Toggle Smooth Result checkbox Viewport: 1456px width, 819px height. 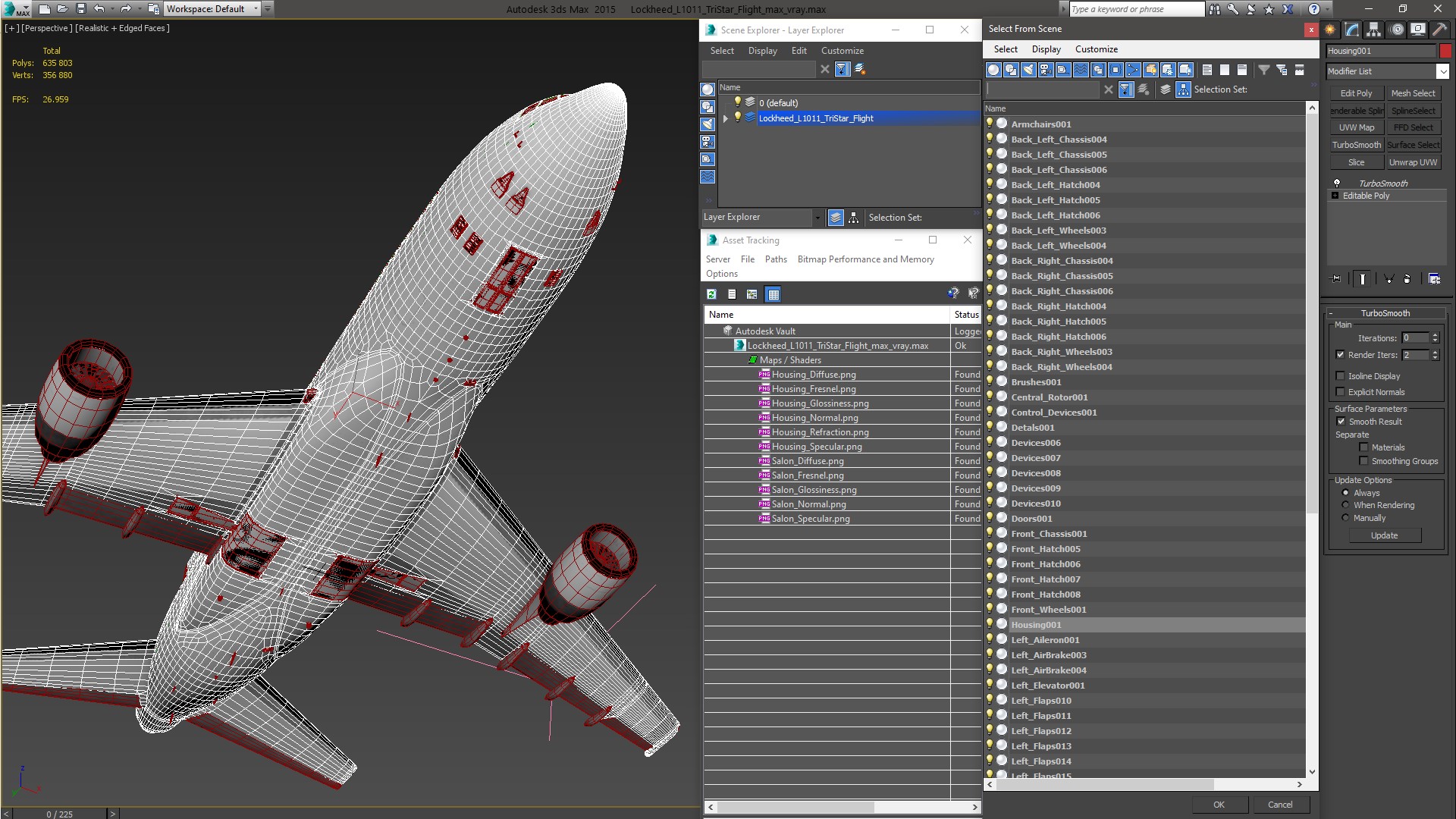1341,422
